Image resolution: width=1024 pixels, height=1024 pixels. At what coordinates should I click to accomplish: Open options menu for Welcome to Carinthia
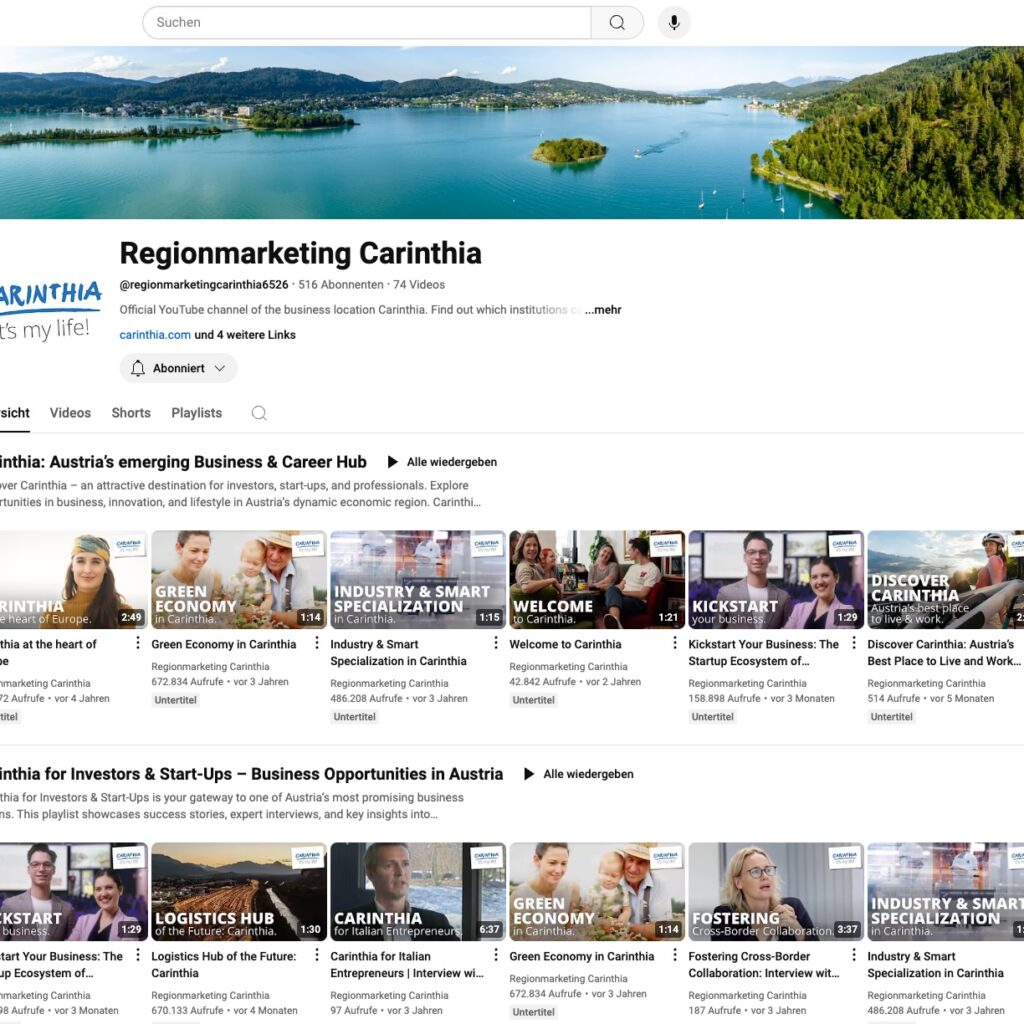(x=675, y=643)
